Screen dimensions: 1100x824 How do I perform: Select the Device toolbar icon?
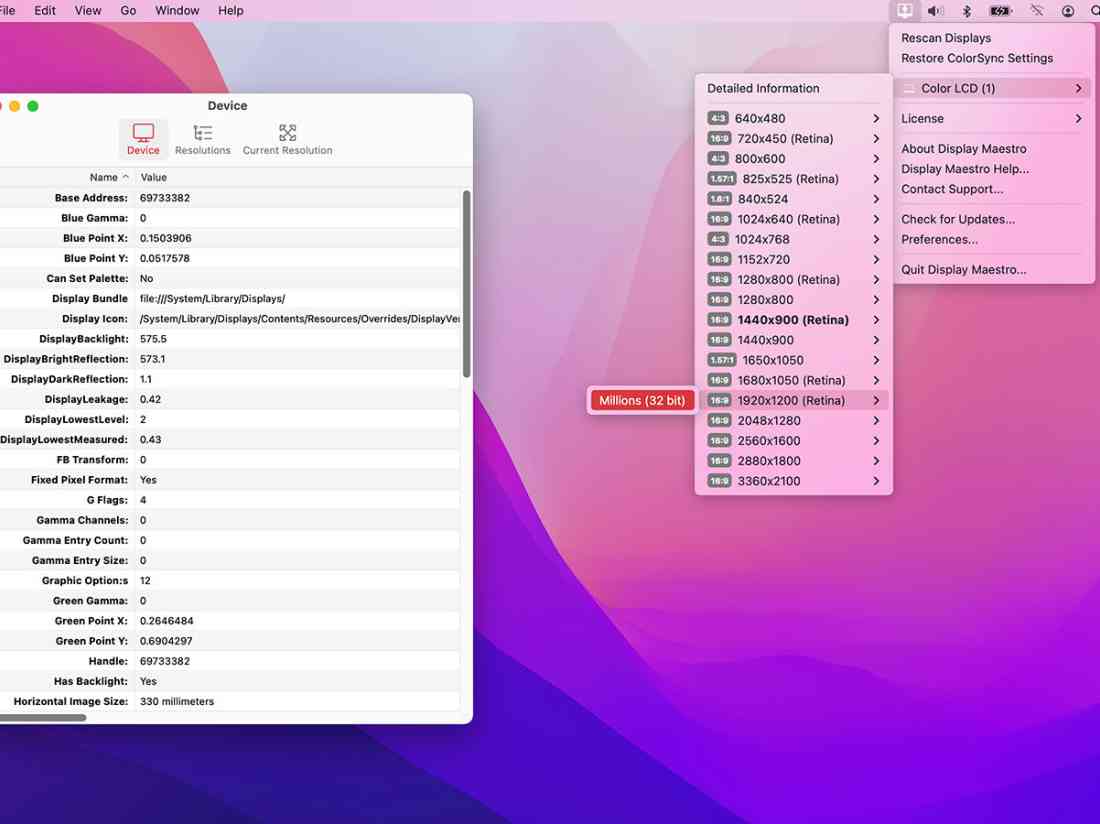tap(143, 138)
